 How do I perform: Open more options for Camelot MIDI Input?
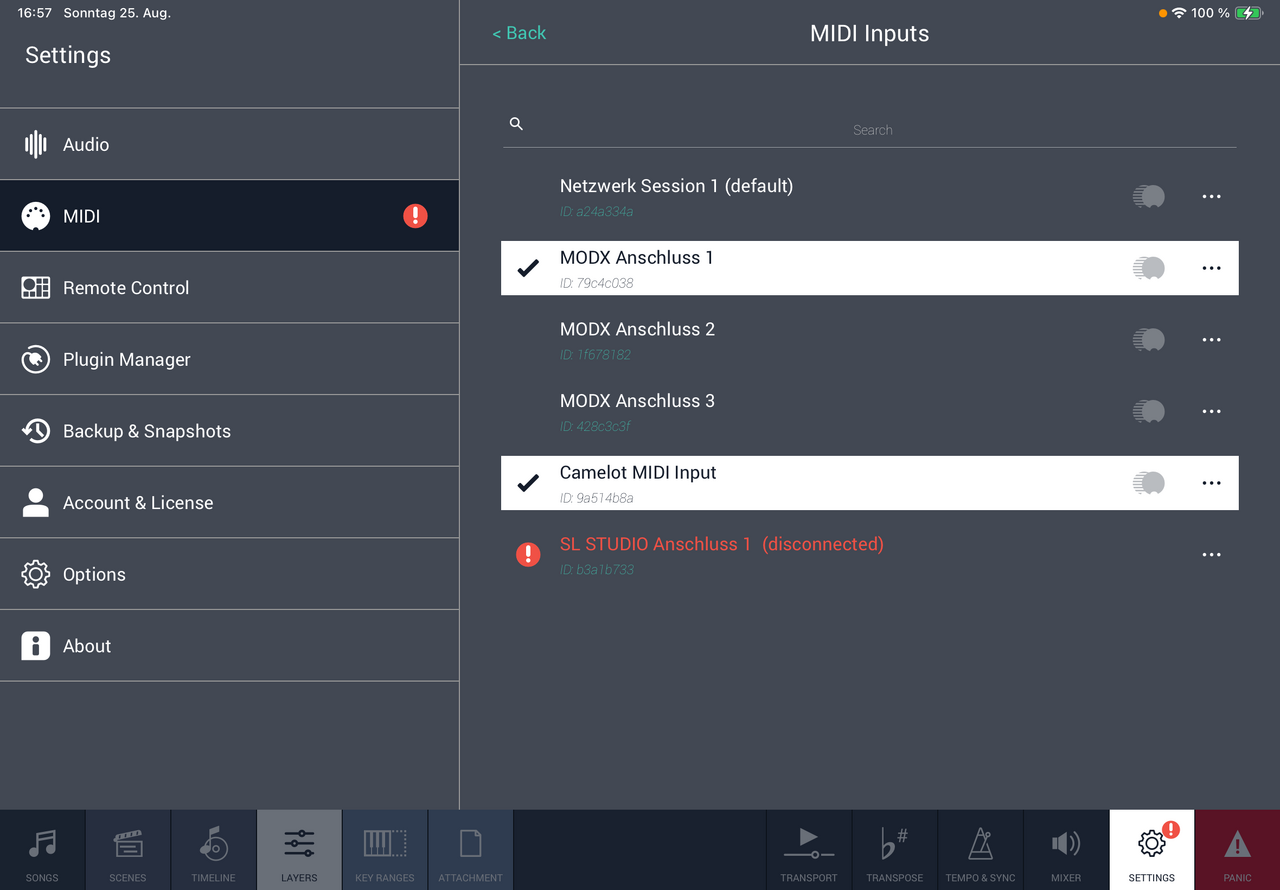click(1211, 483)
